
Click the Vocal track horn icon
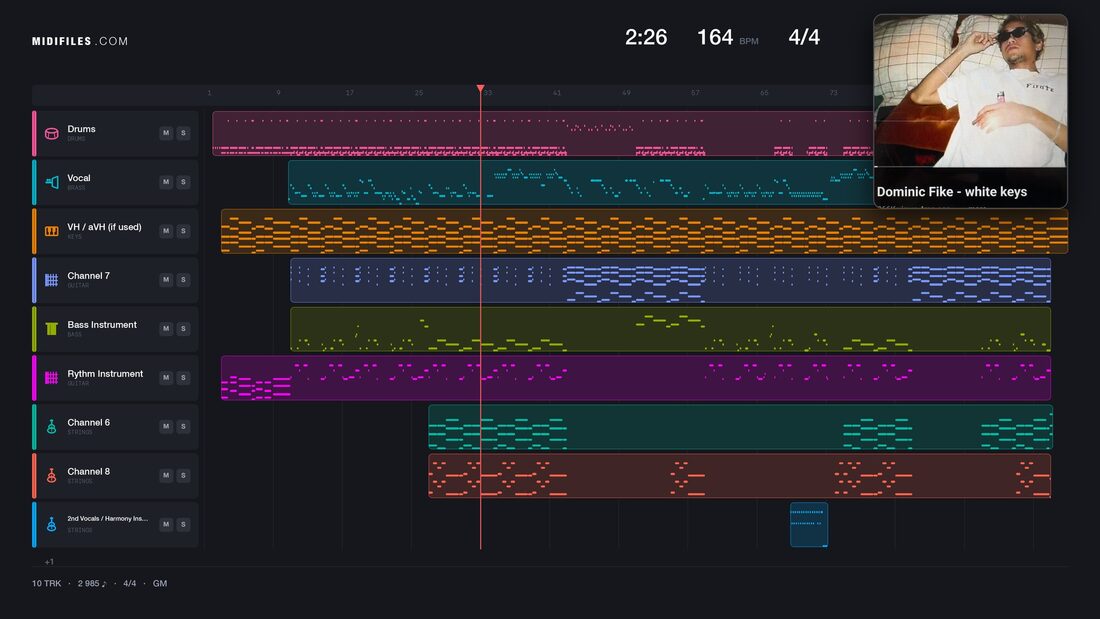51,182
